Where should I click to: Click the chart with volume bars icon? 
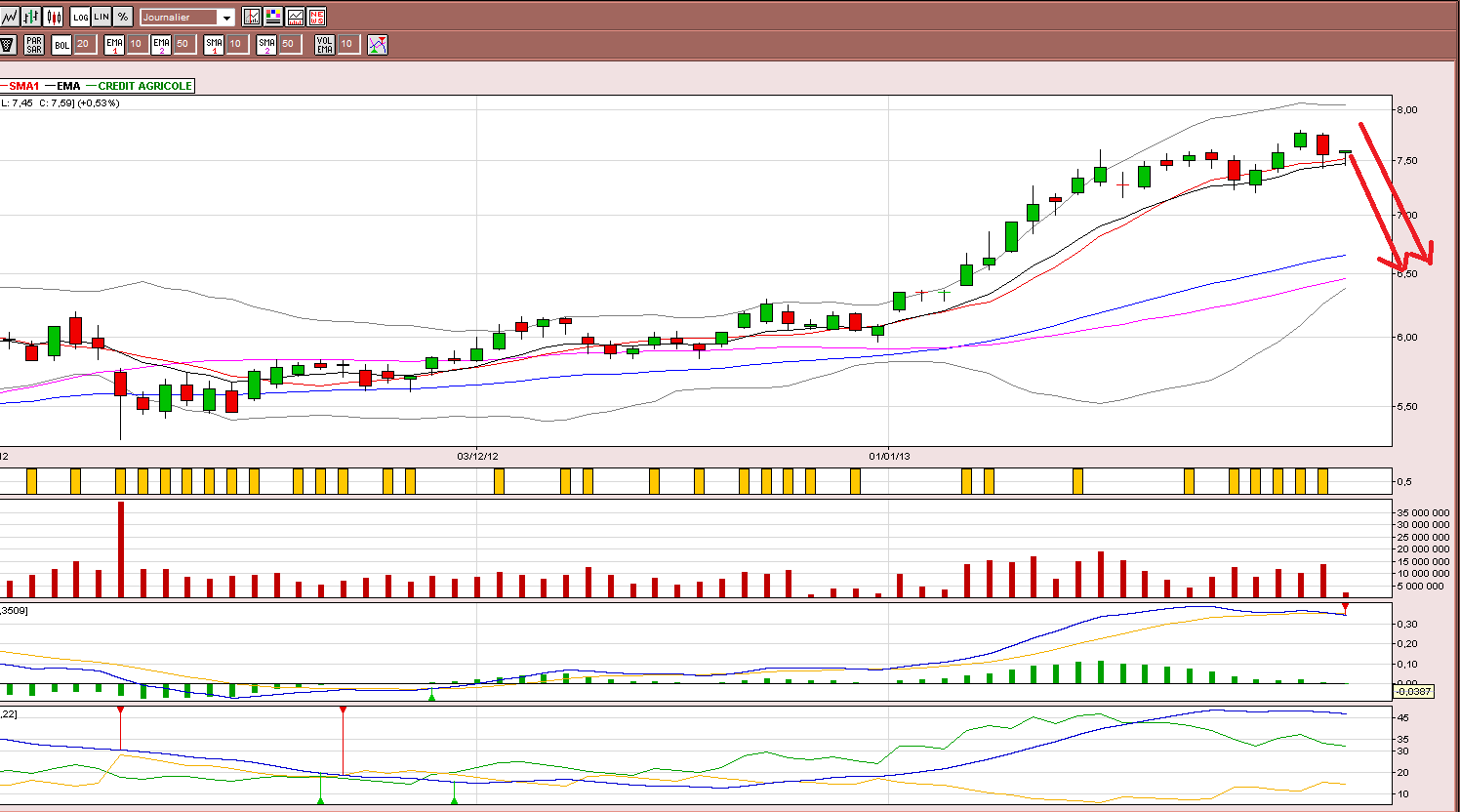[x=295, y=17]
